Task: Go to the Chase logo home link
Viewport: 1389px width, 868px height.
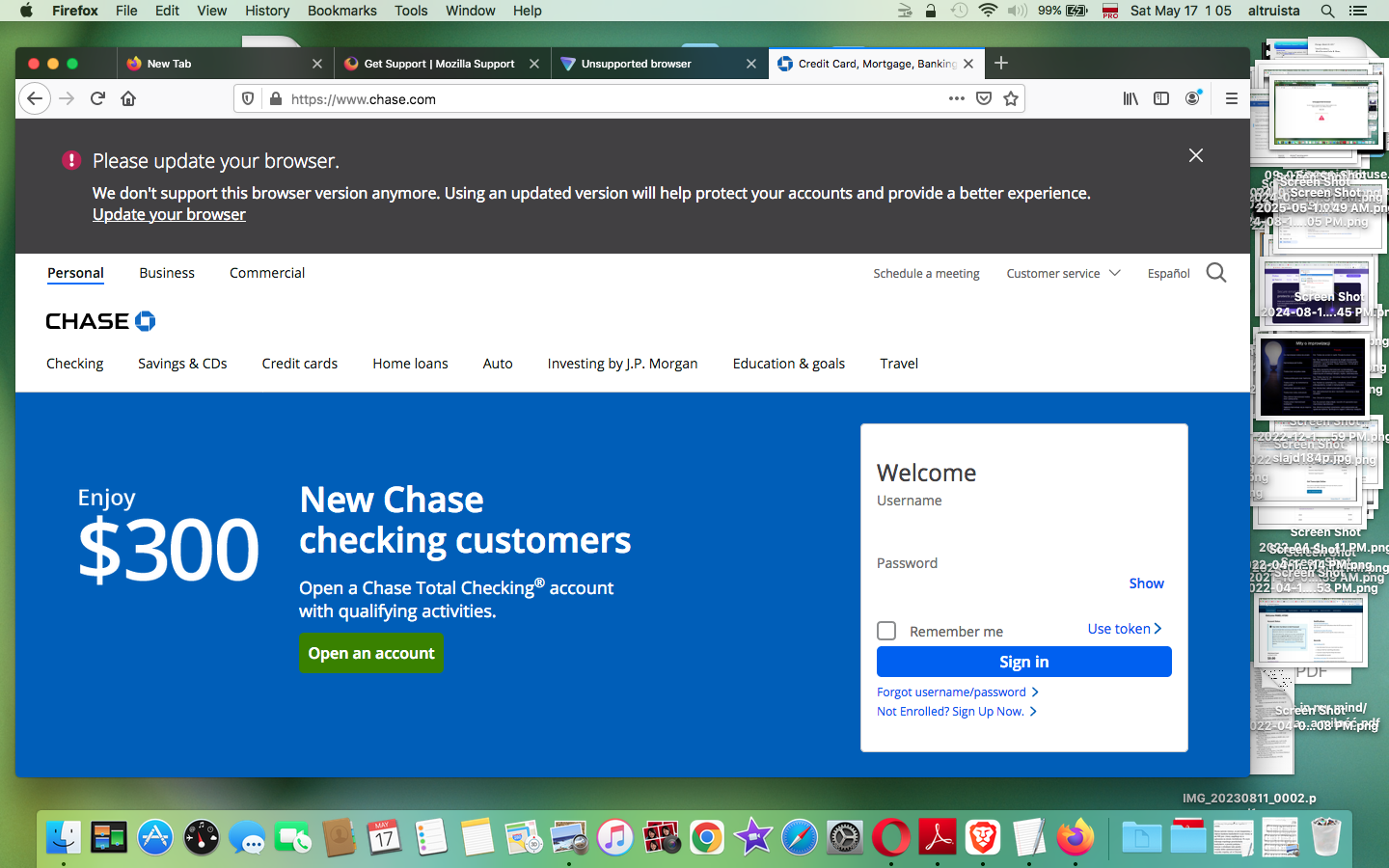Action: click(x=100, y=321)
